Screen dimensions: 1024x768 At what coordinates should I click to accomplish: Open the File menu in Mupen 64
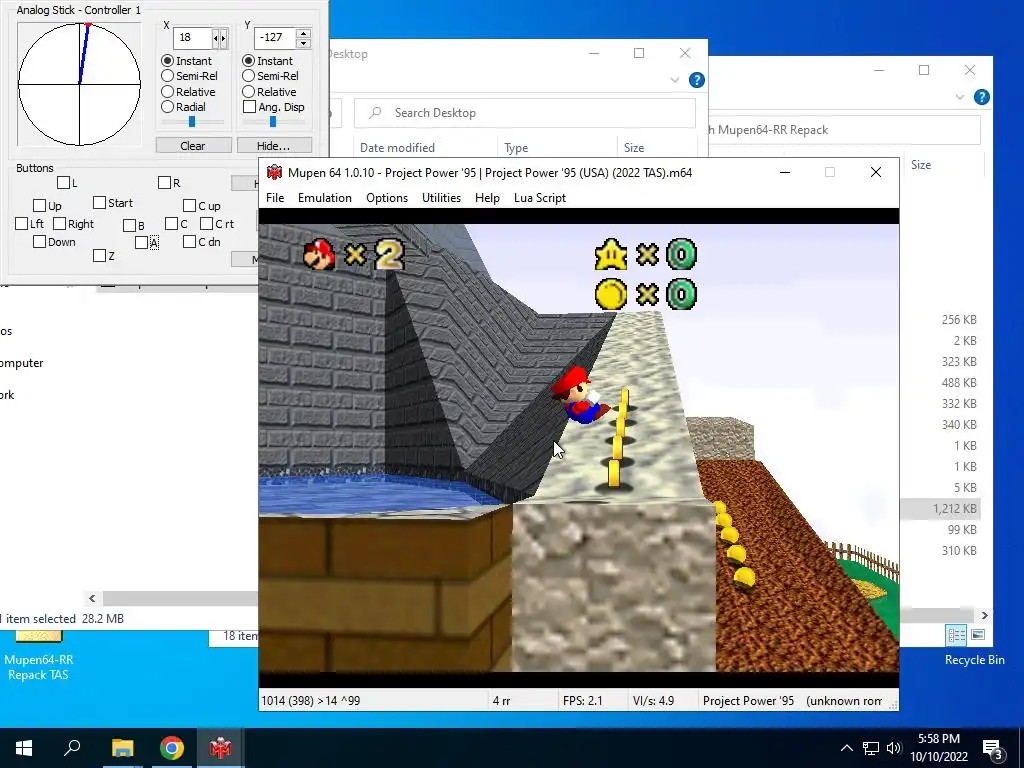click(x=275, y=198)
